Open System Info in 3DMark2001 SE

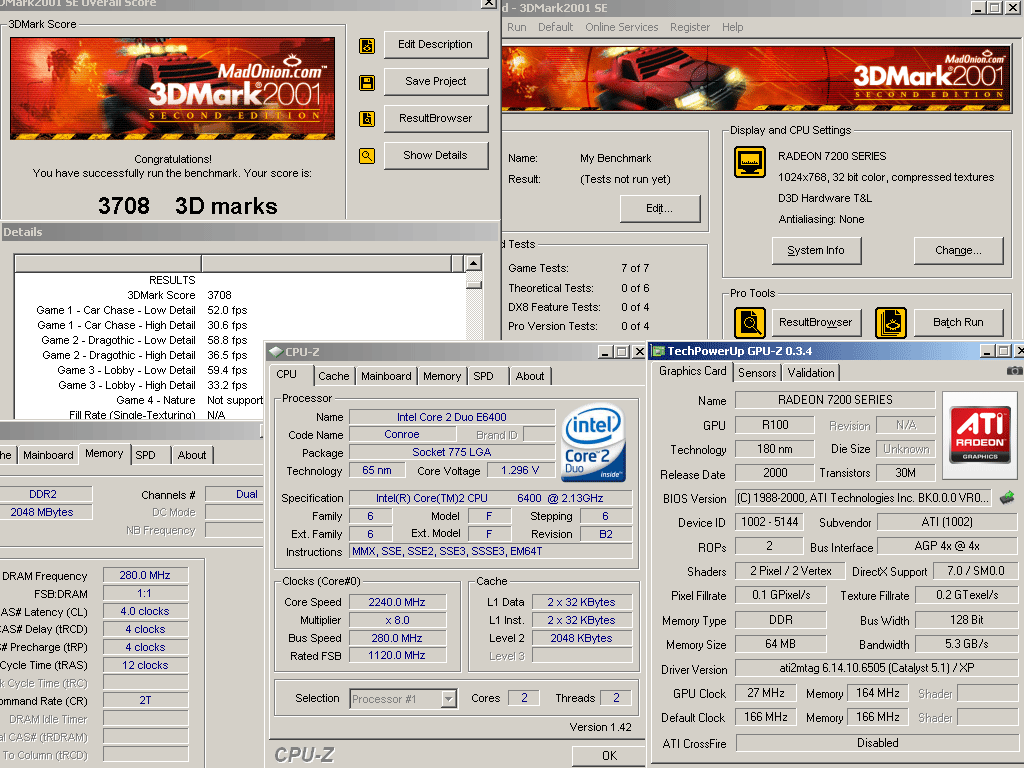(816, 251)
